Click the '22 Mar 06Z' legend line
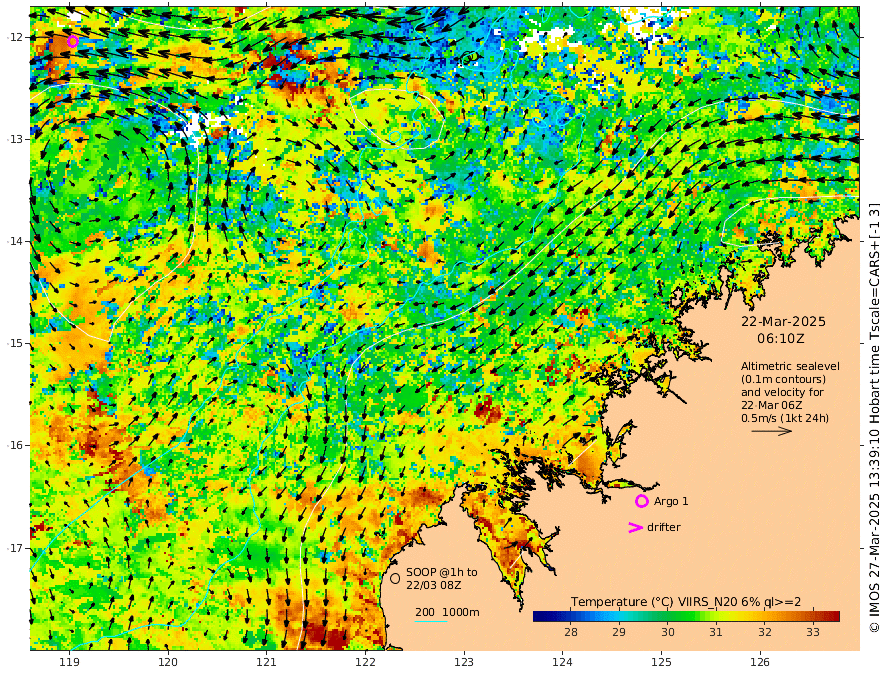Viewport: 880px width, 680px height. 771,405
